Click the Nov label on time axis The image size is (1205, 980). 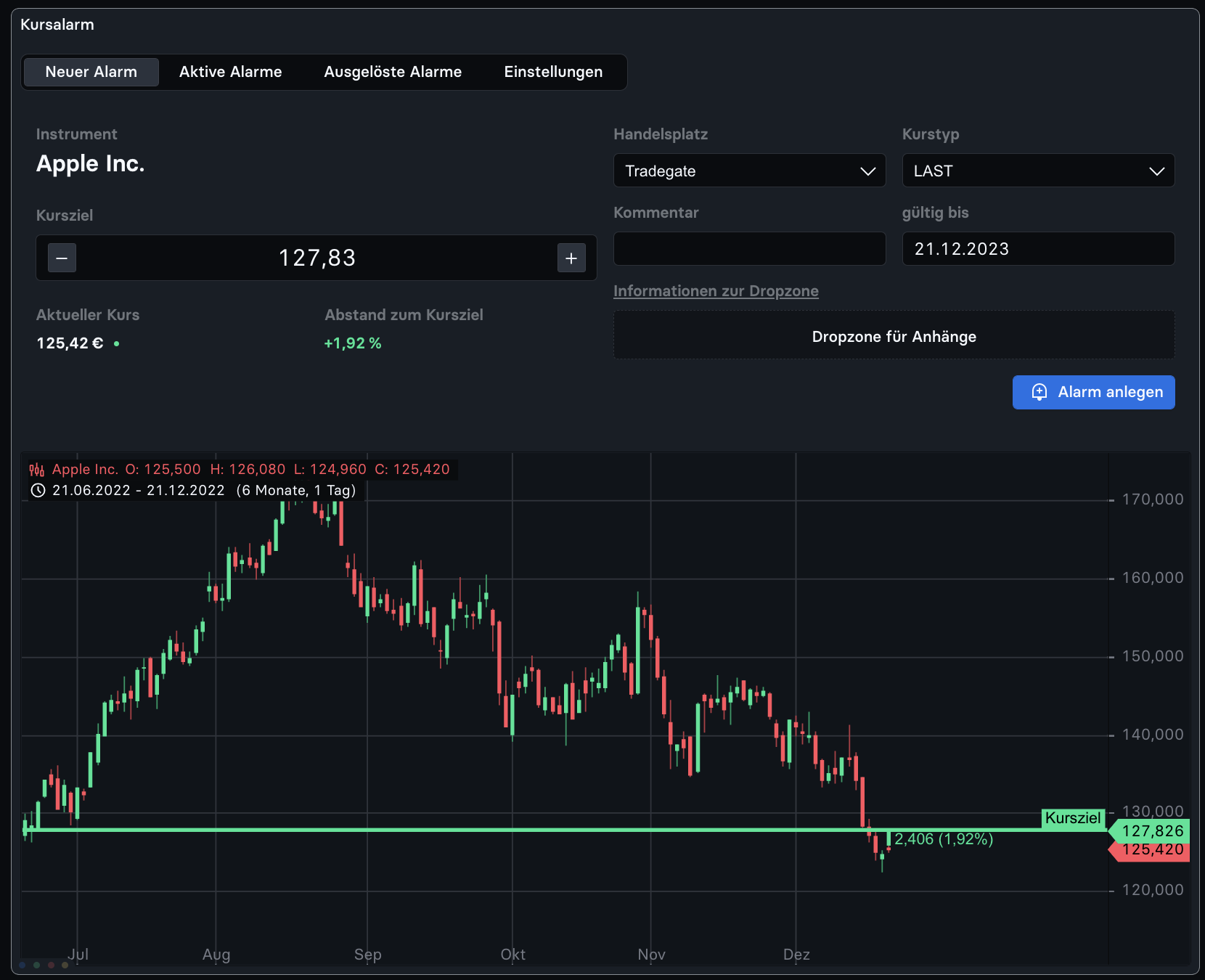651,955
